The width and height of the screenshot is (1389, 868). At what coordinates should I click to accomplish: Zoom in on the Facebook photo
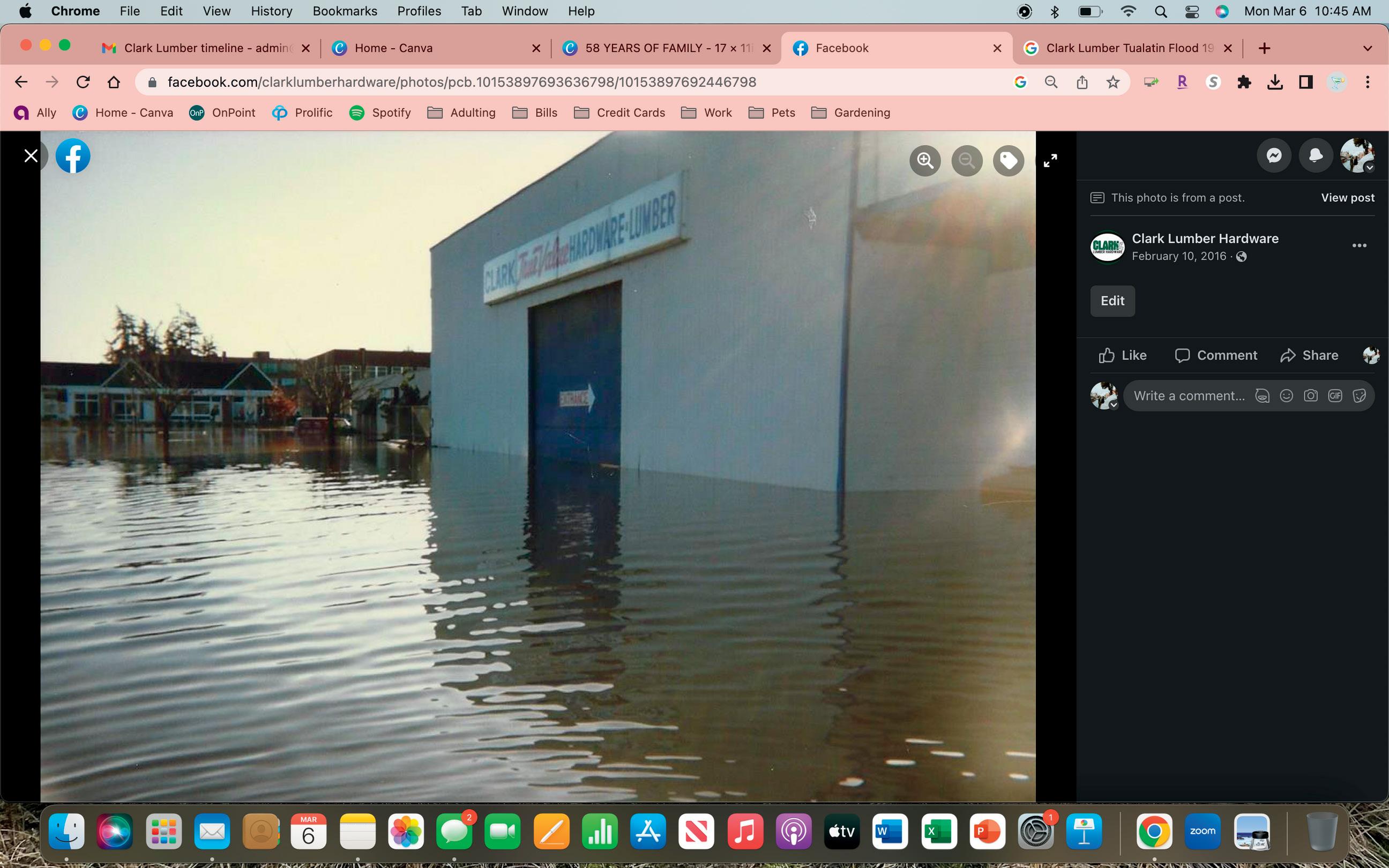925,161
